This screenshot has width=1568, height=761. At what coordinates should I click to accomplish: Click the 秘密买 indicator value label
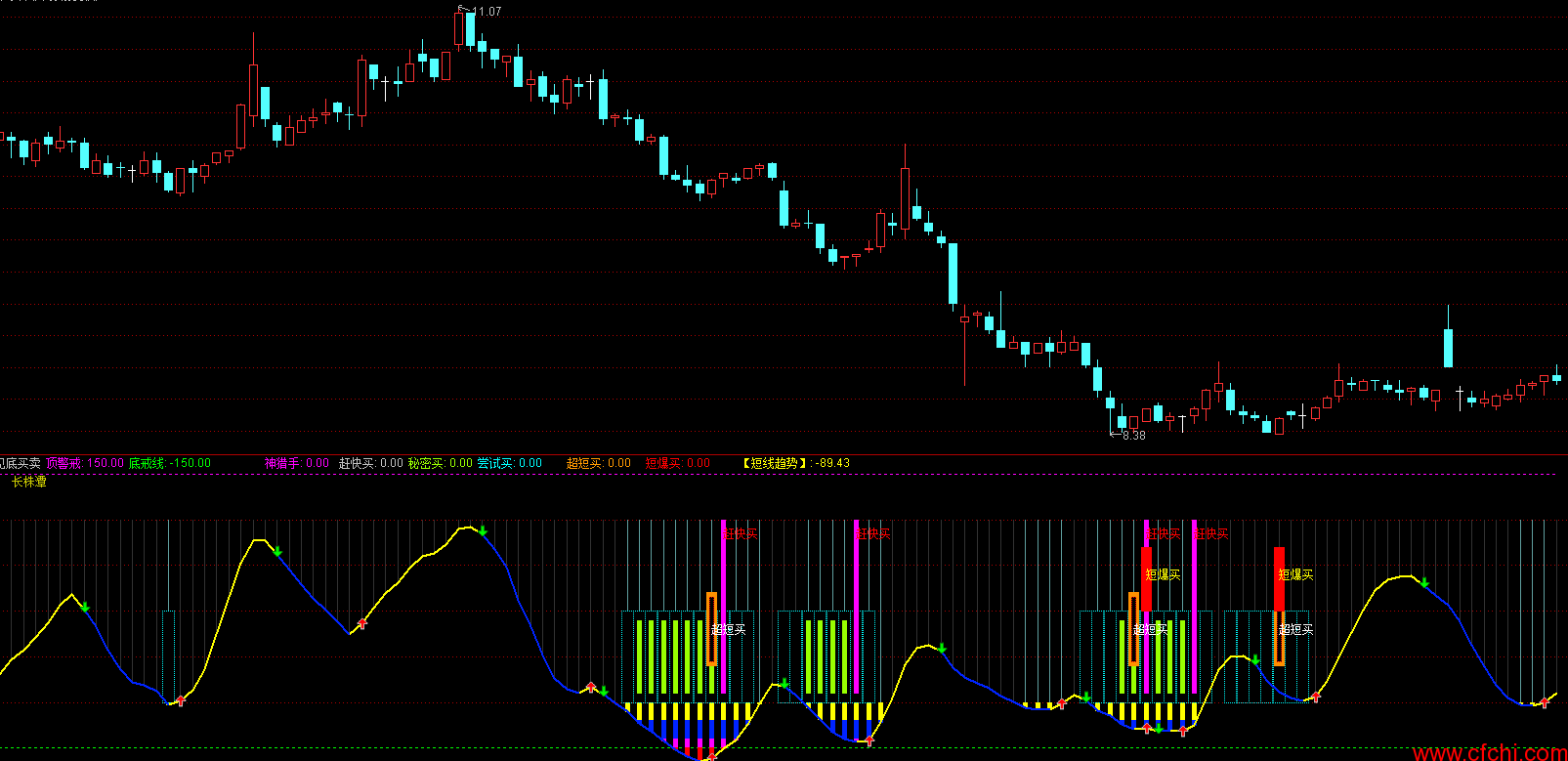point(441,463)
